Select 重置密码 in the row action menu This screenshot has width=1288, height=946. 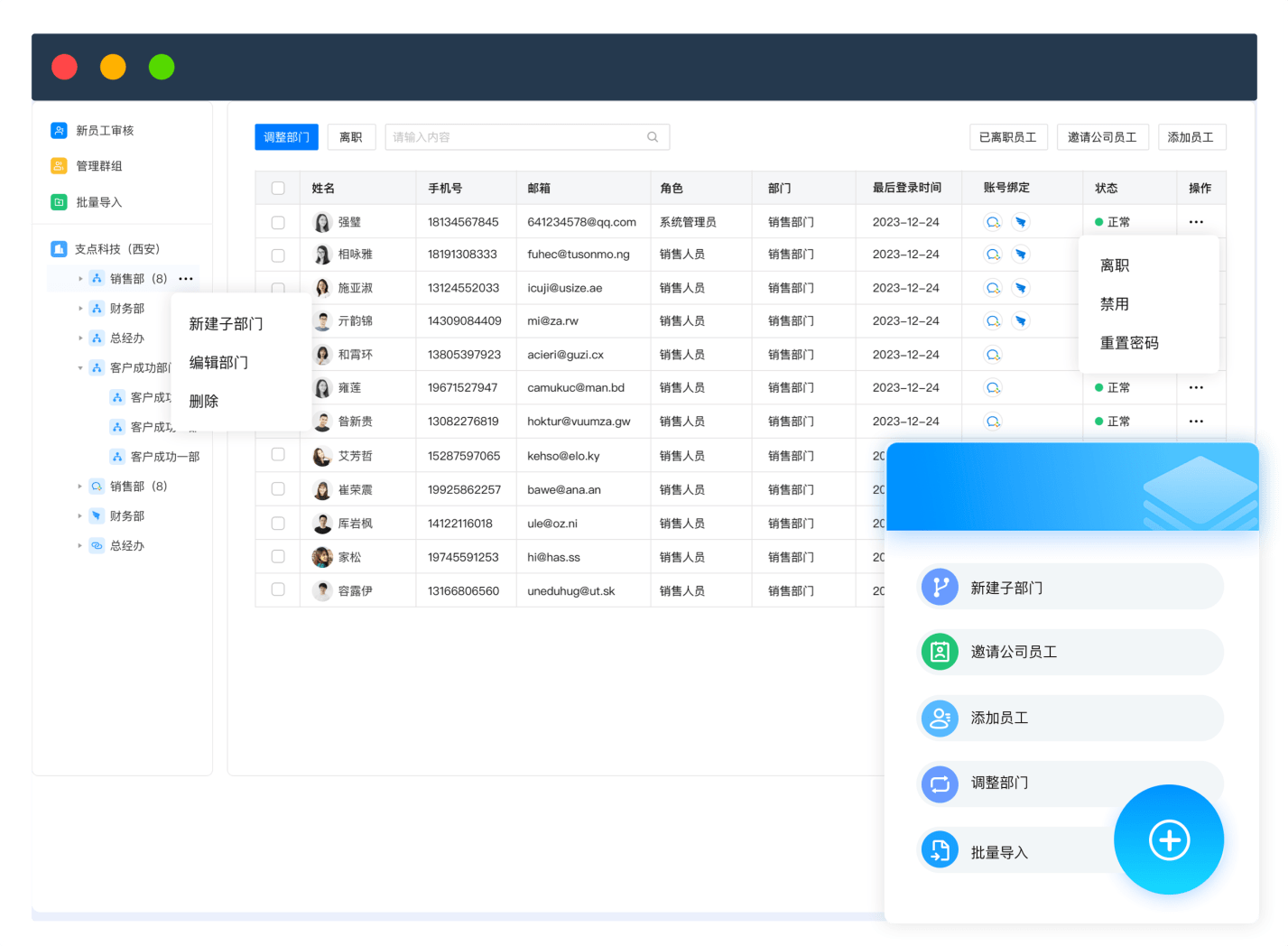[x=1129, y=343]
